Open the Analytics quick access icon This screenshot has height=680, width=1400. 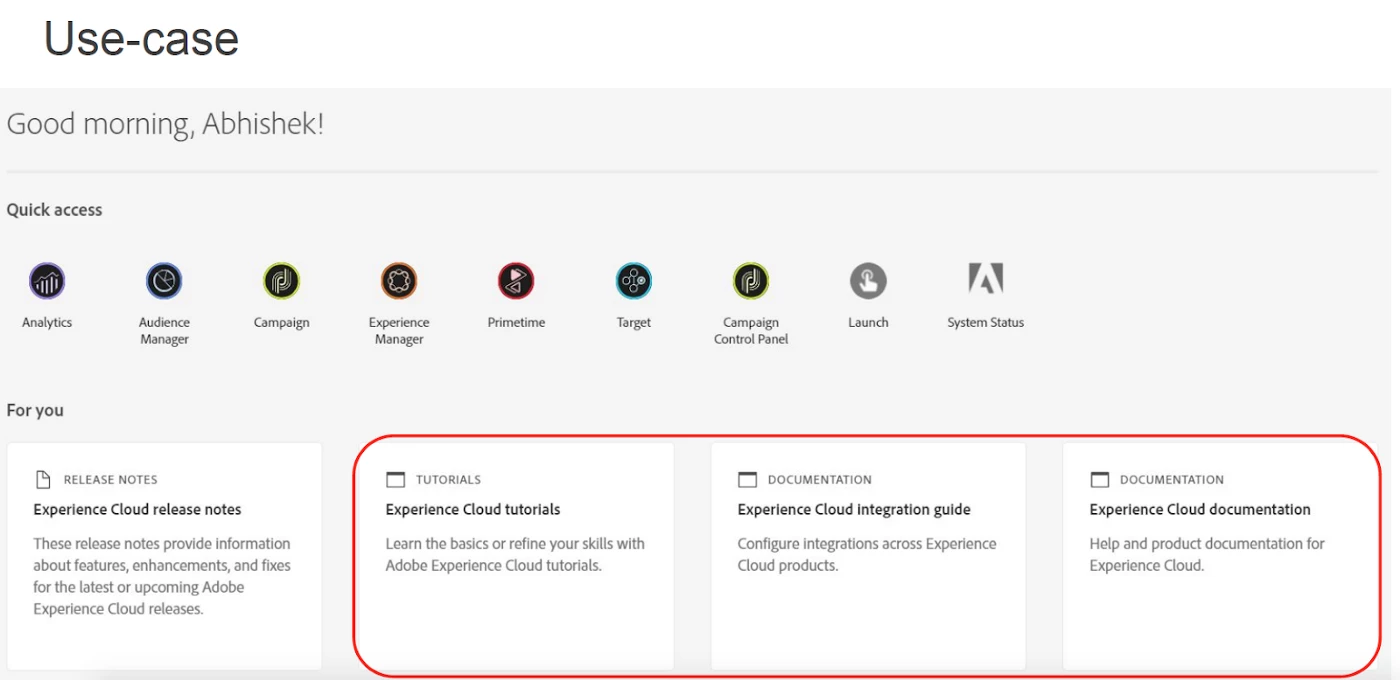click(47, 281)
